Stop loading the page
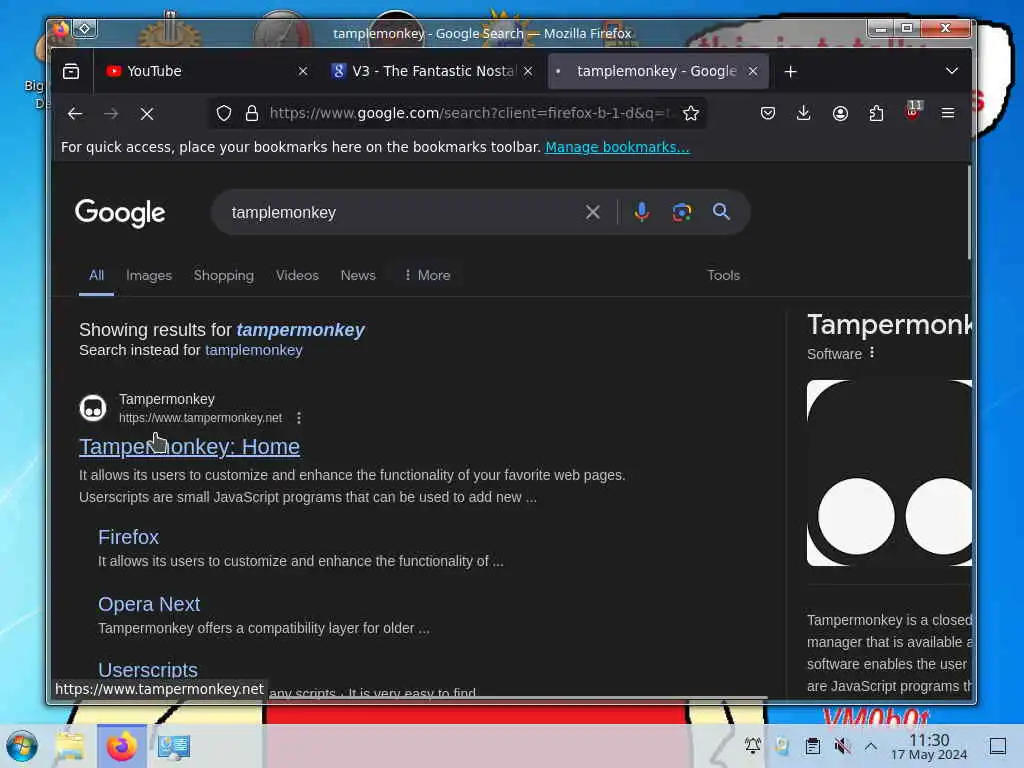The width and height of the screenshot is (1024, 768). tap(147, 114)
